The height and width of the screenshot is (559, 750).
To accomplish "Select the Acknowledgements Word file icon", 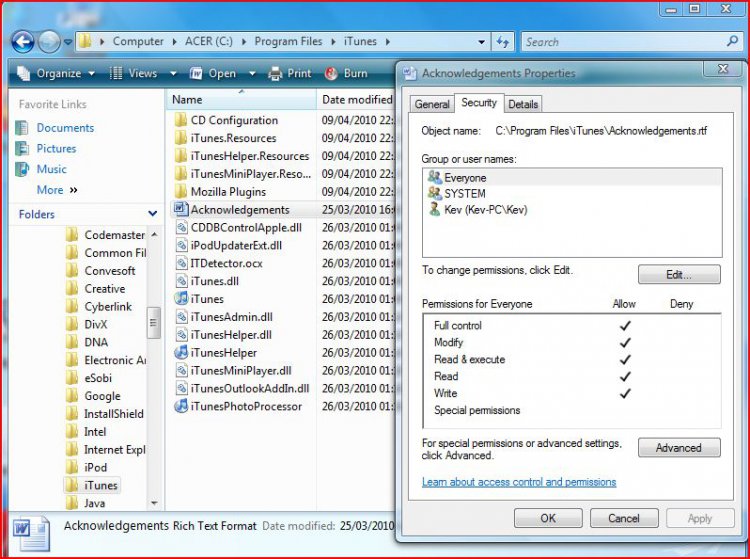I will [180, 209].
